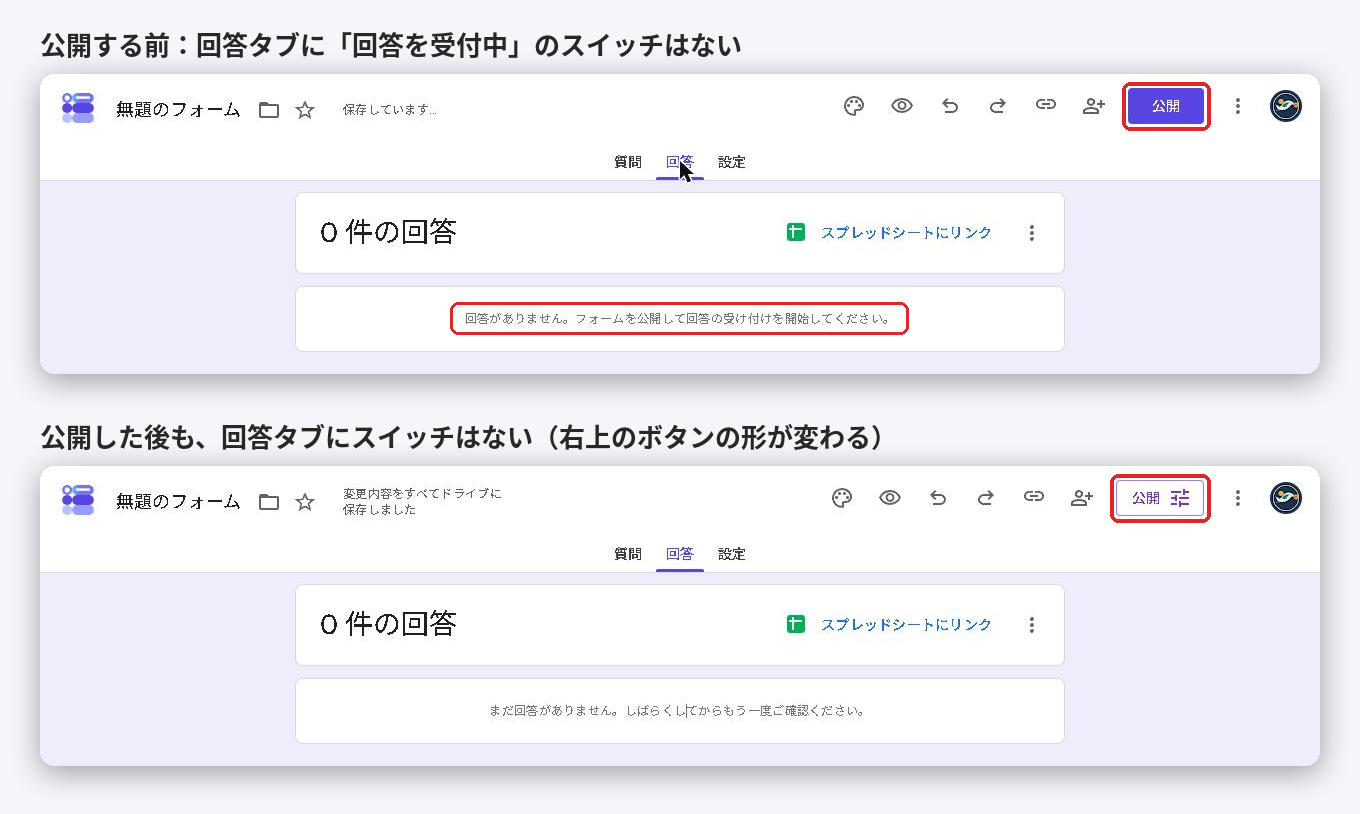Copy the responder link in the lower form
Image resolution: width=1360 pixels, height=814 pixels.
1033,497
